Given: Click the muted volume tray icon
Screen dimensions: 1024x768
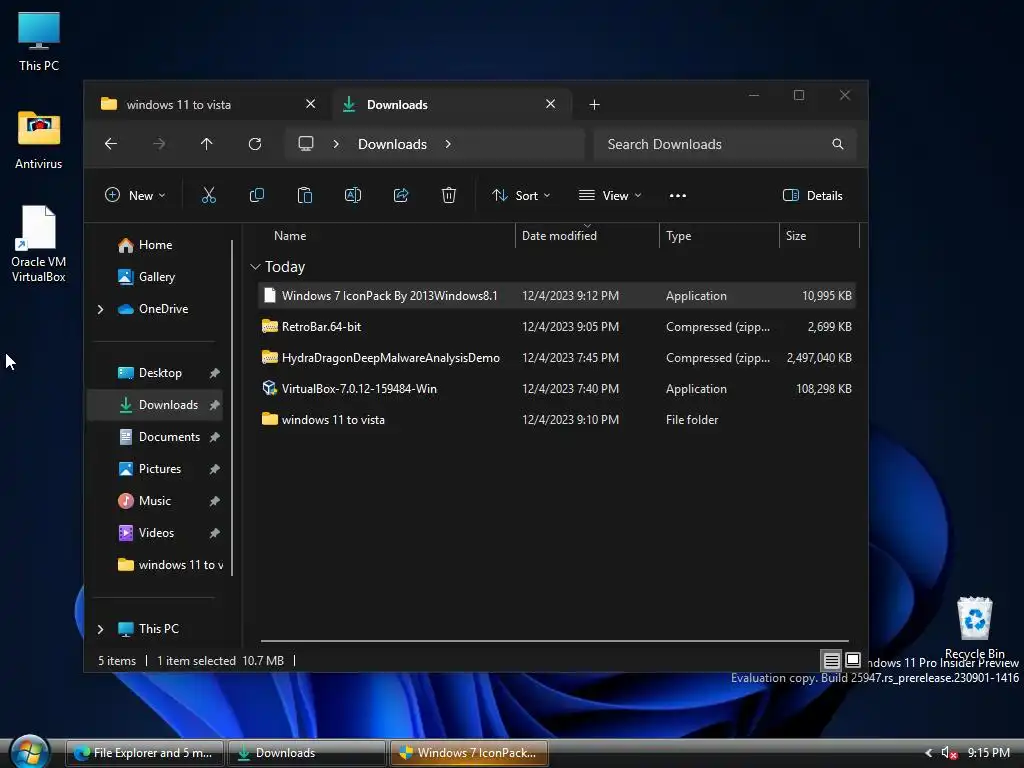Looking at the screenshot, I should 949,753.
